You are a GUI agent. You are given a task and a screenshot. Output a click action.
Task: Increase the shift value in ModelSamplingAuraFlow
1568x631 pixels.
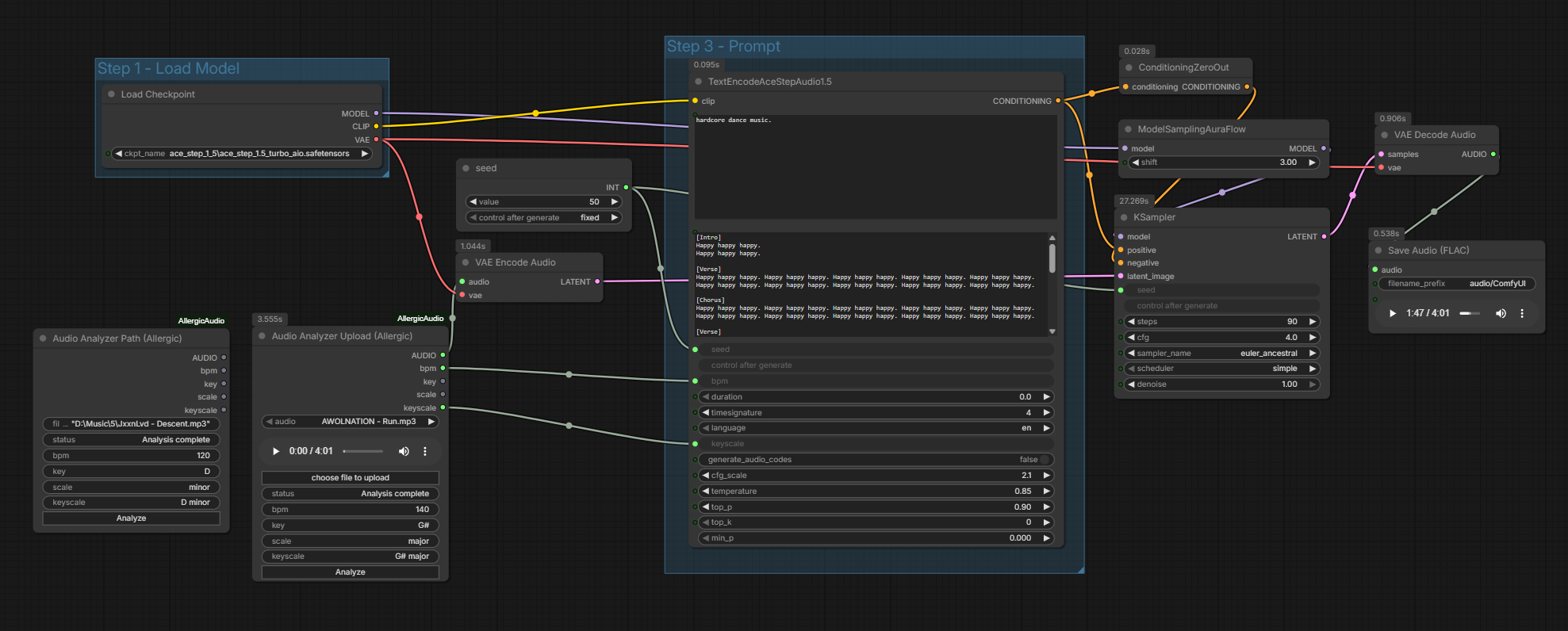(1312, 163)
